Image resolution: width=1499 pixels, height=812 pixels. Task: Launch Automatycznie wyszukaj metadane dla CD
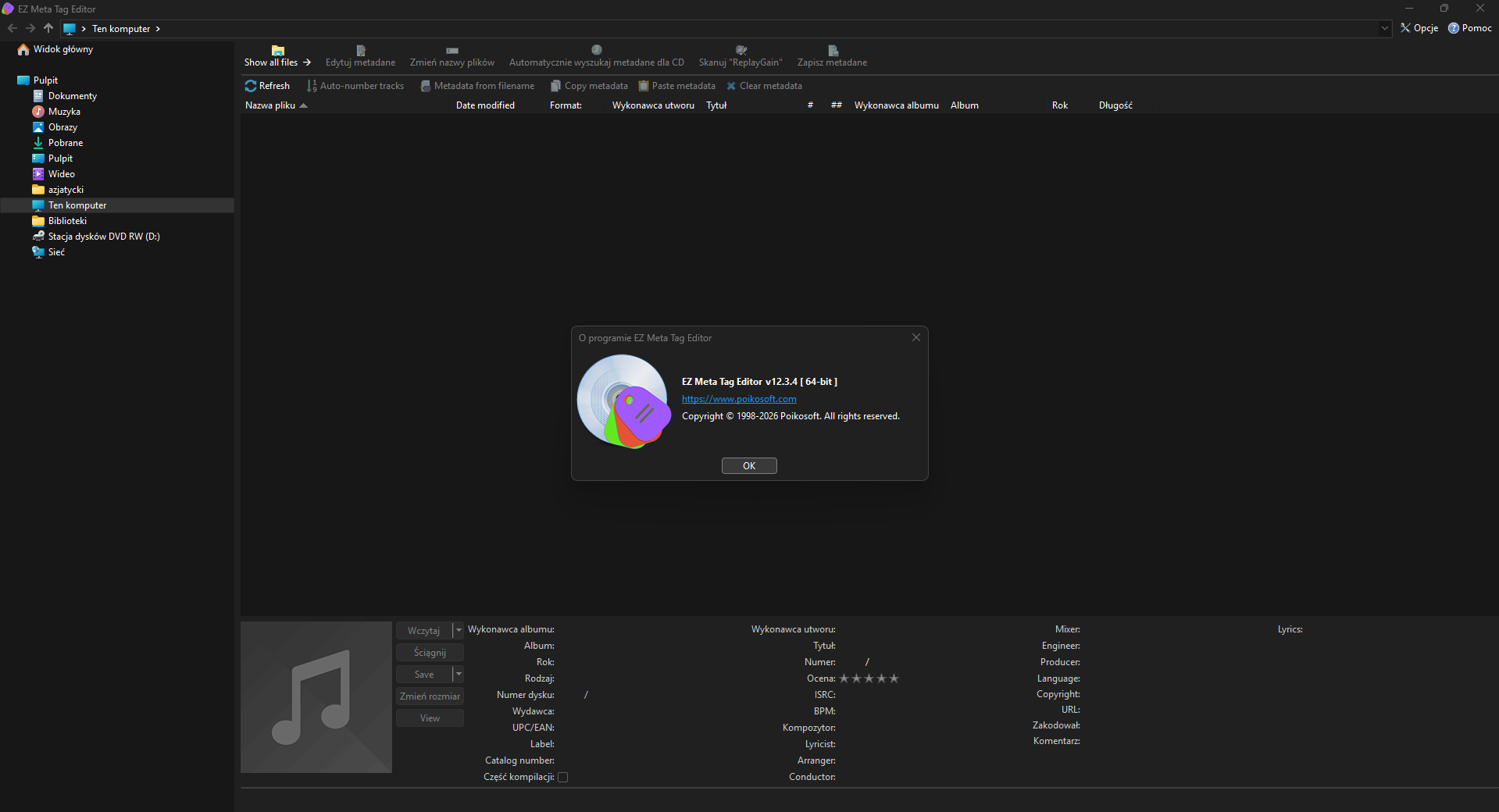click(597, 56)
